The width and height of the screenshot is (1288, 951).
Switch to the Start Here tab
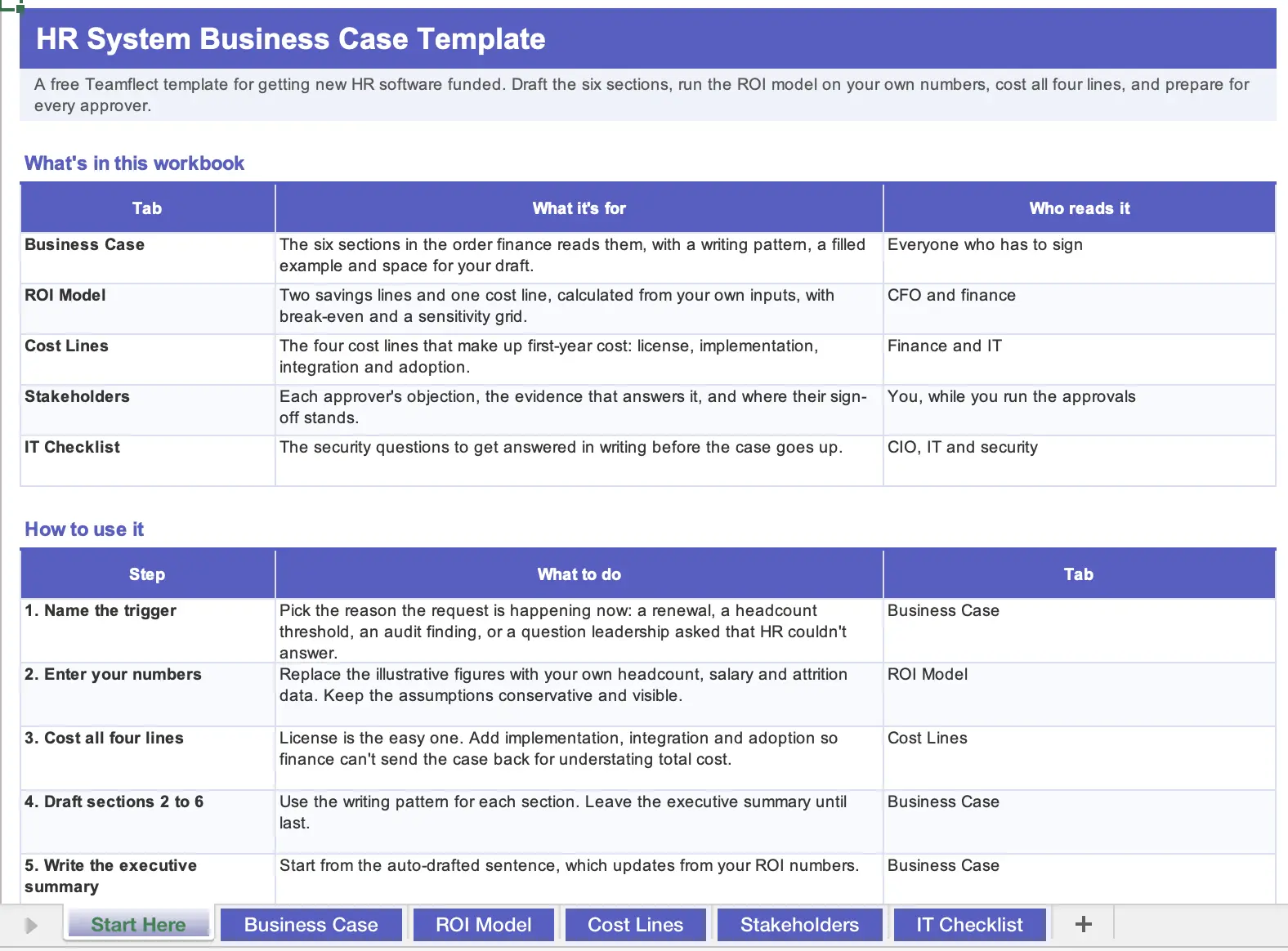click(x=138, y=925)
